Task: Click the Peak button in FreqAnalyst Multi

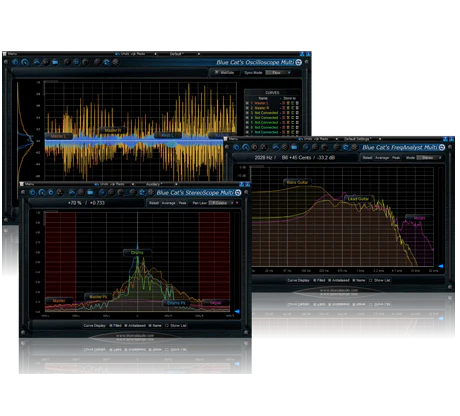Action: [396, 158]
